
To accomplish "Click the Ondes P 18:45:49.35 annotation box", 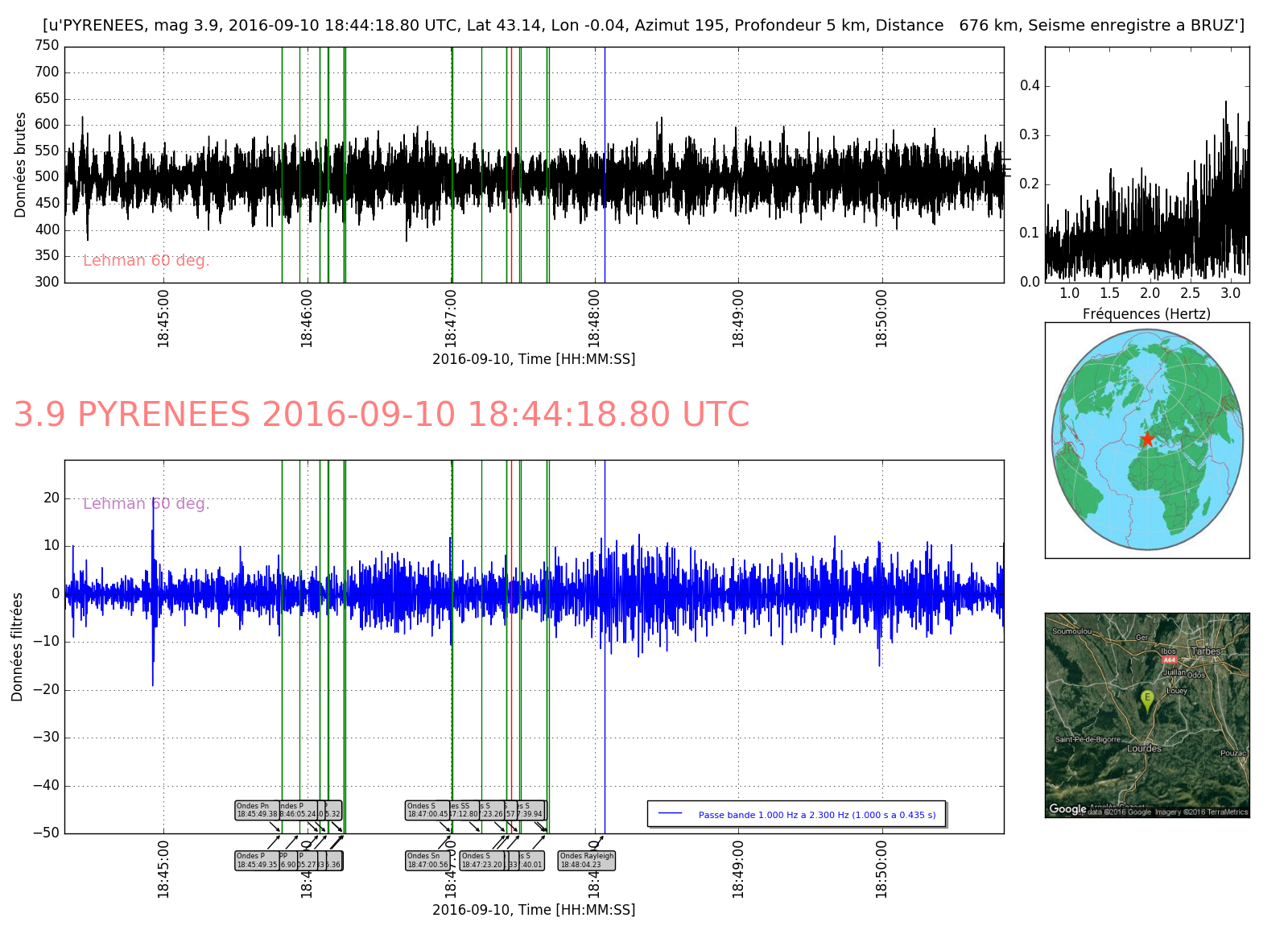I will 257,861.
